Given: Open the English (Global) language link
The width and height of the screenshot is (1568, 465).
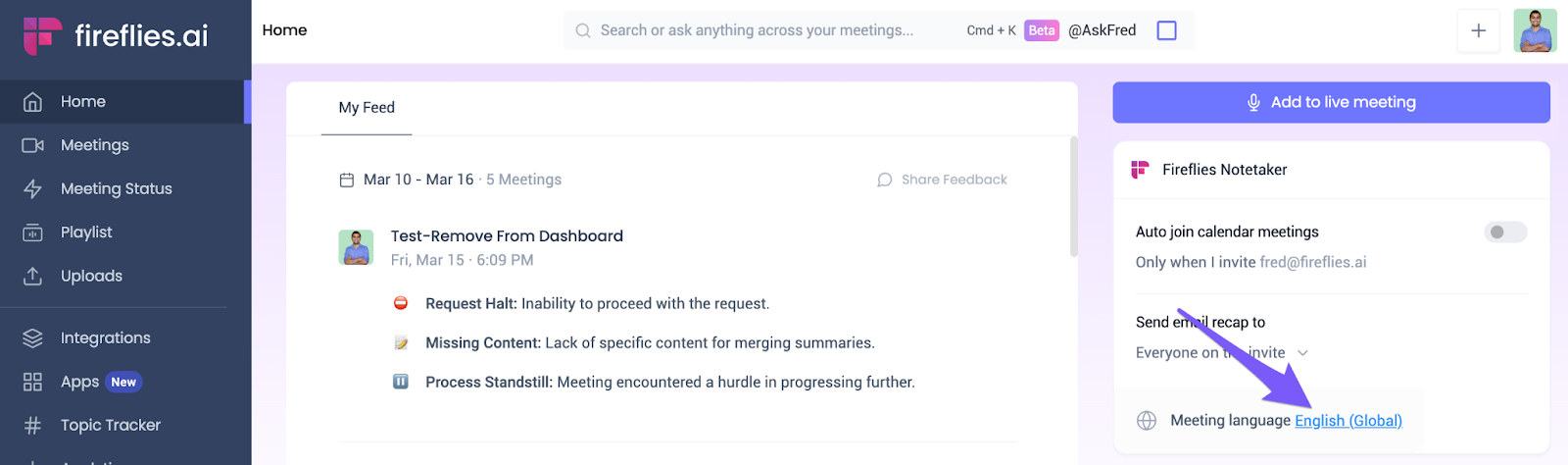Looking at the screenshot, I should [1347, 421].
